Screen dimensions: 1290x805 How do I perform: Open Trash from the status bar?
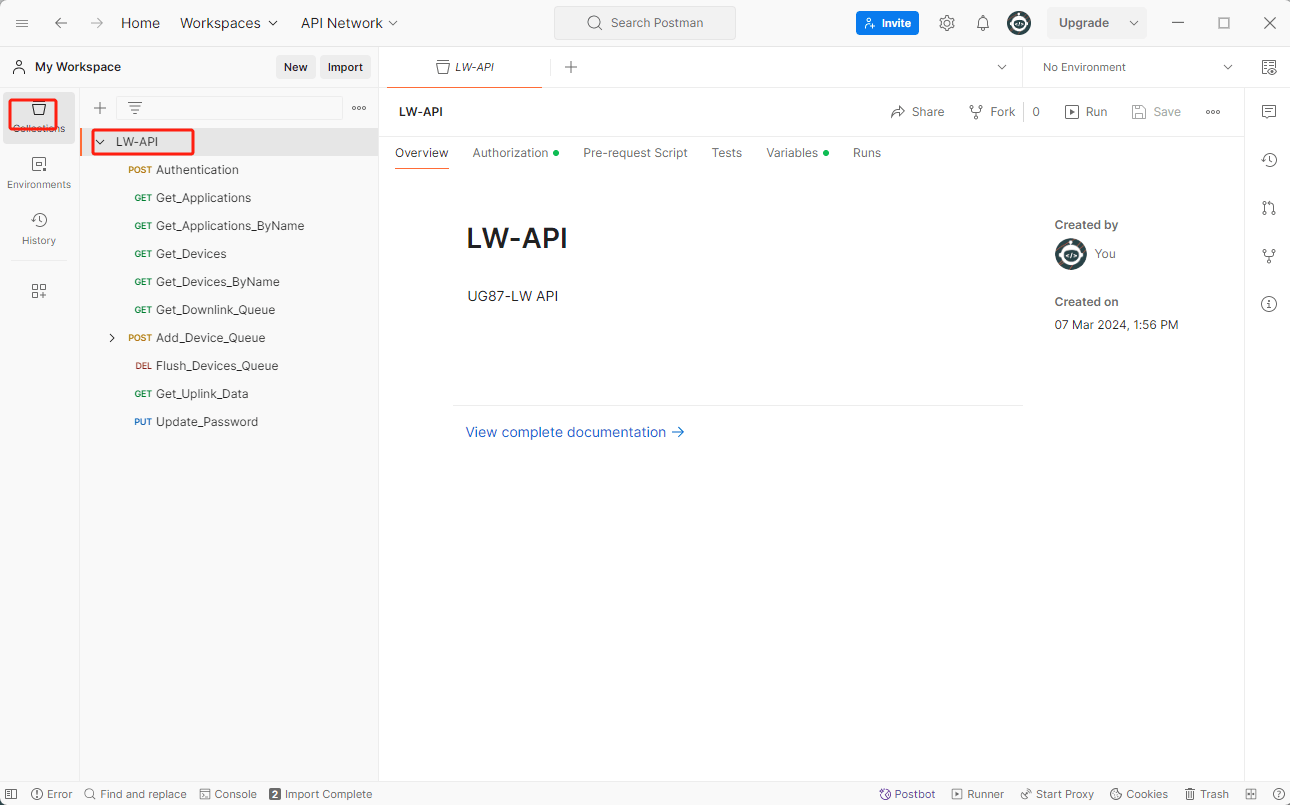(1207, 794)
